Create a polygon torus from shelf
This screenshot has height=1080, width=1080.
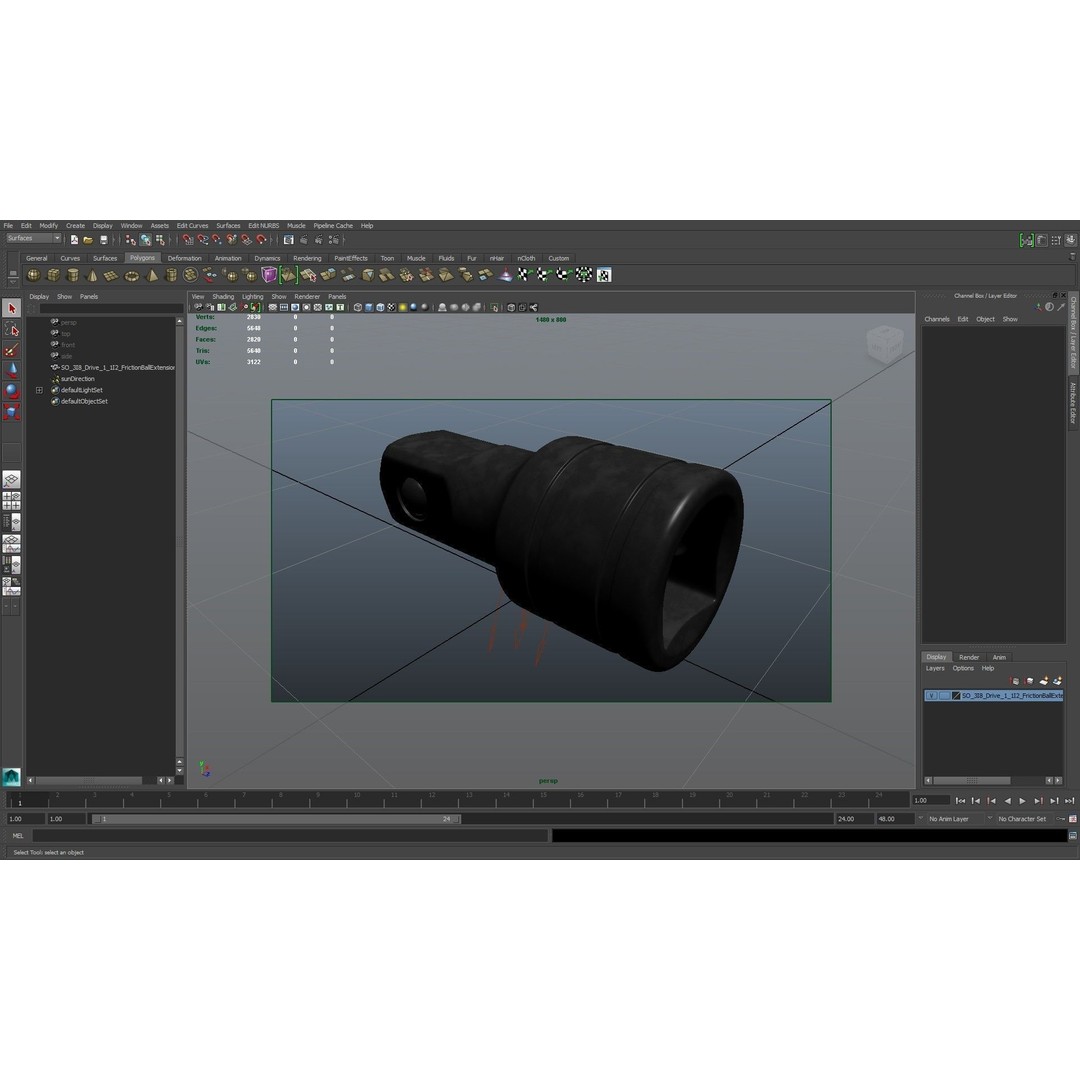[x=131, y=275]
